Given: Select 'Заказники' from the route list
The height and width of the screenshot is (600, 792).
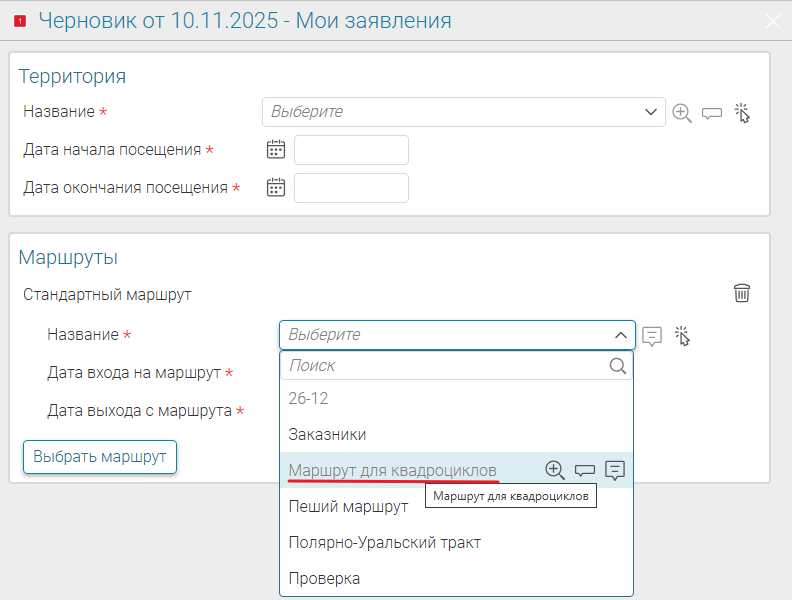Looking at the screenshot, I should click(x=327, y=434).
